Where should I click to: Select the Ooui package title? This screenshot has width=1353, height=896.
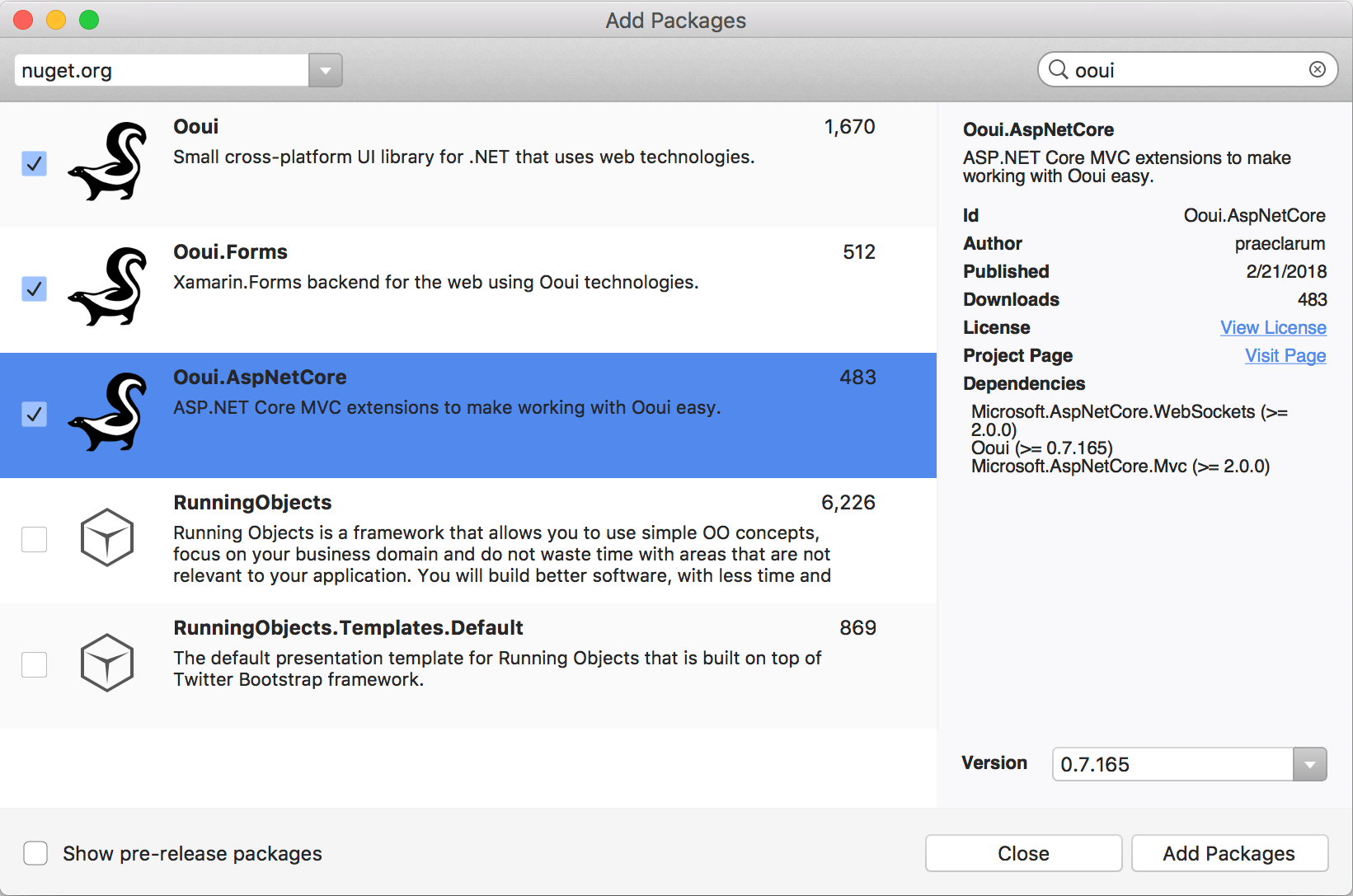195,126
